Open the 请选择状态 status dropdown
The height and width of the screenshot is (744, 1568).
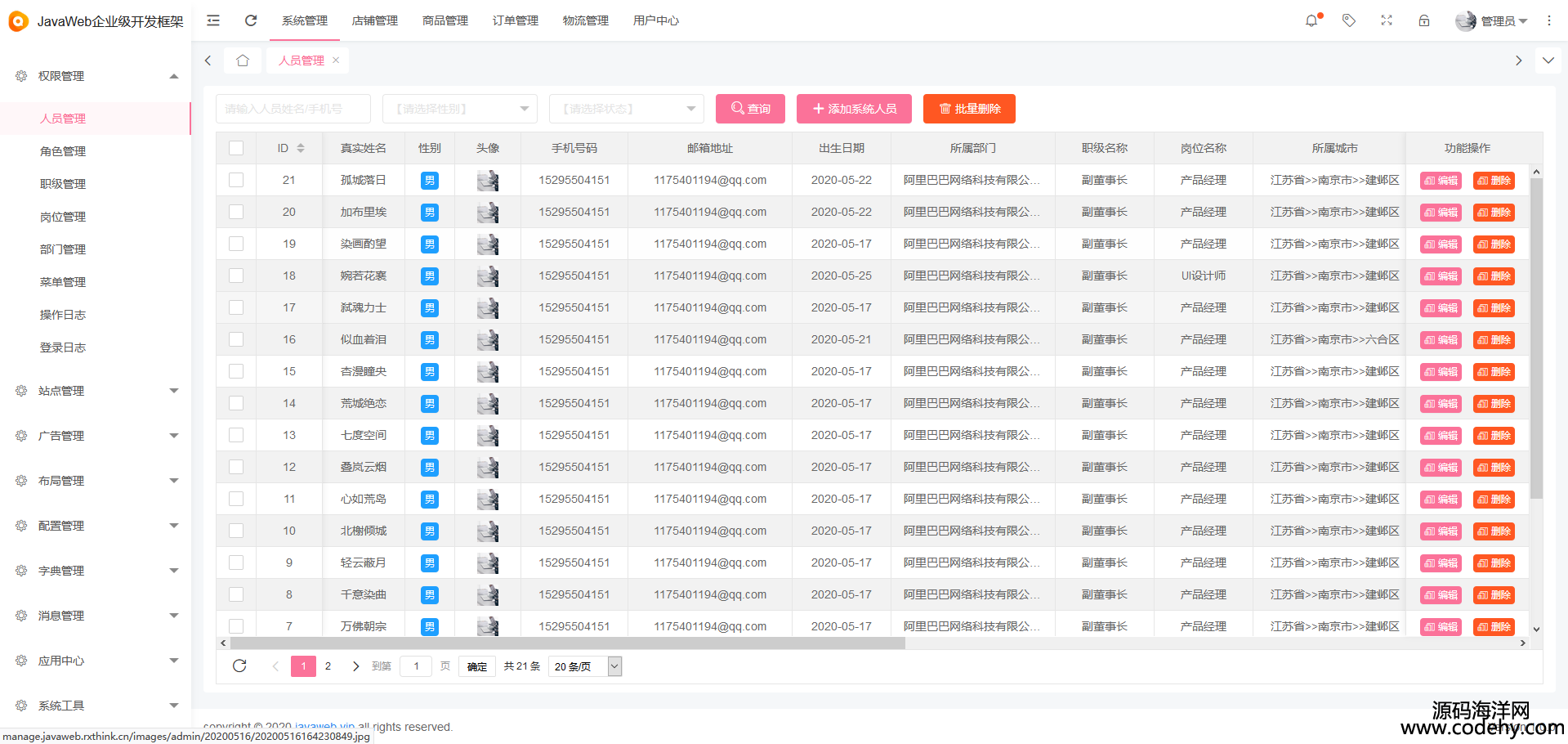[626, 109]
